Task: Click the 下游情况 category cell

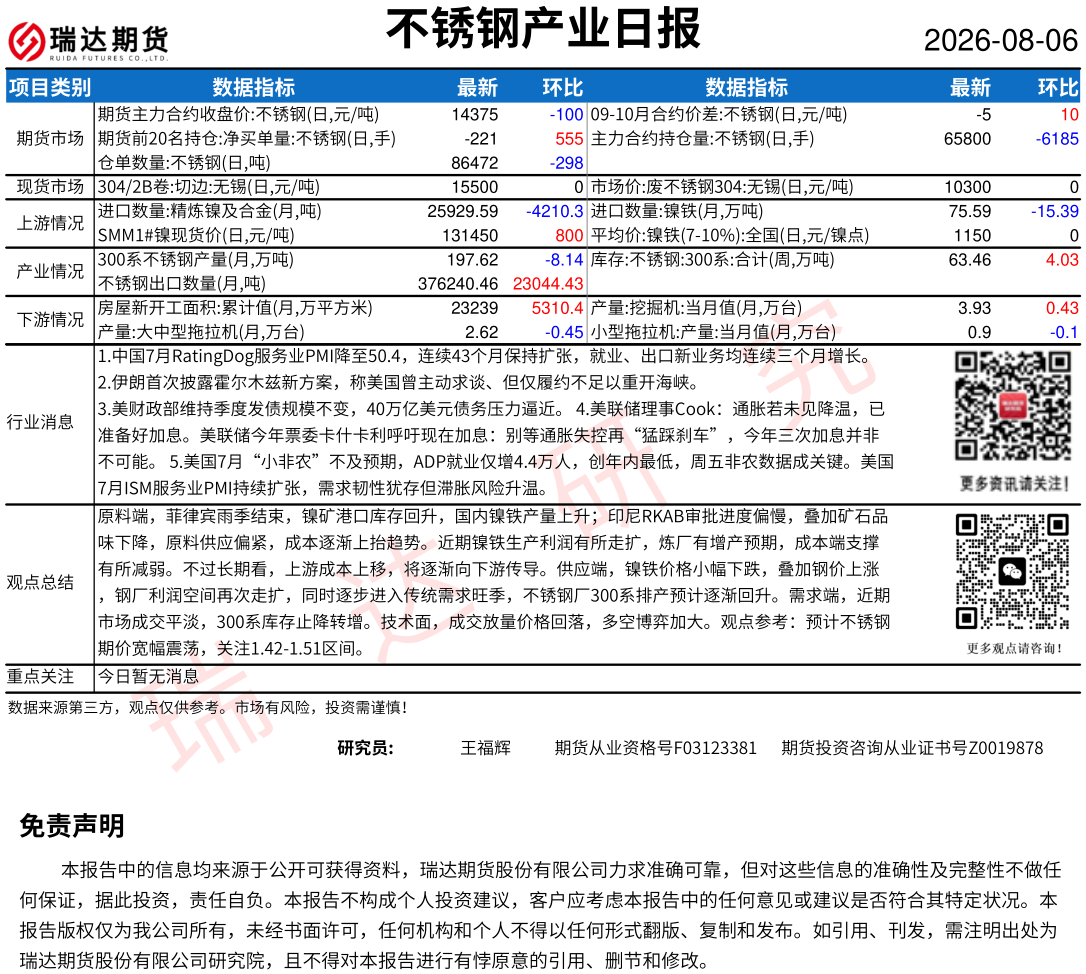Action: 50,319
